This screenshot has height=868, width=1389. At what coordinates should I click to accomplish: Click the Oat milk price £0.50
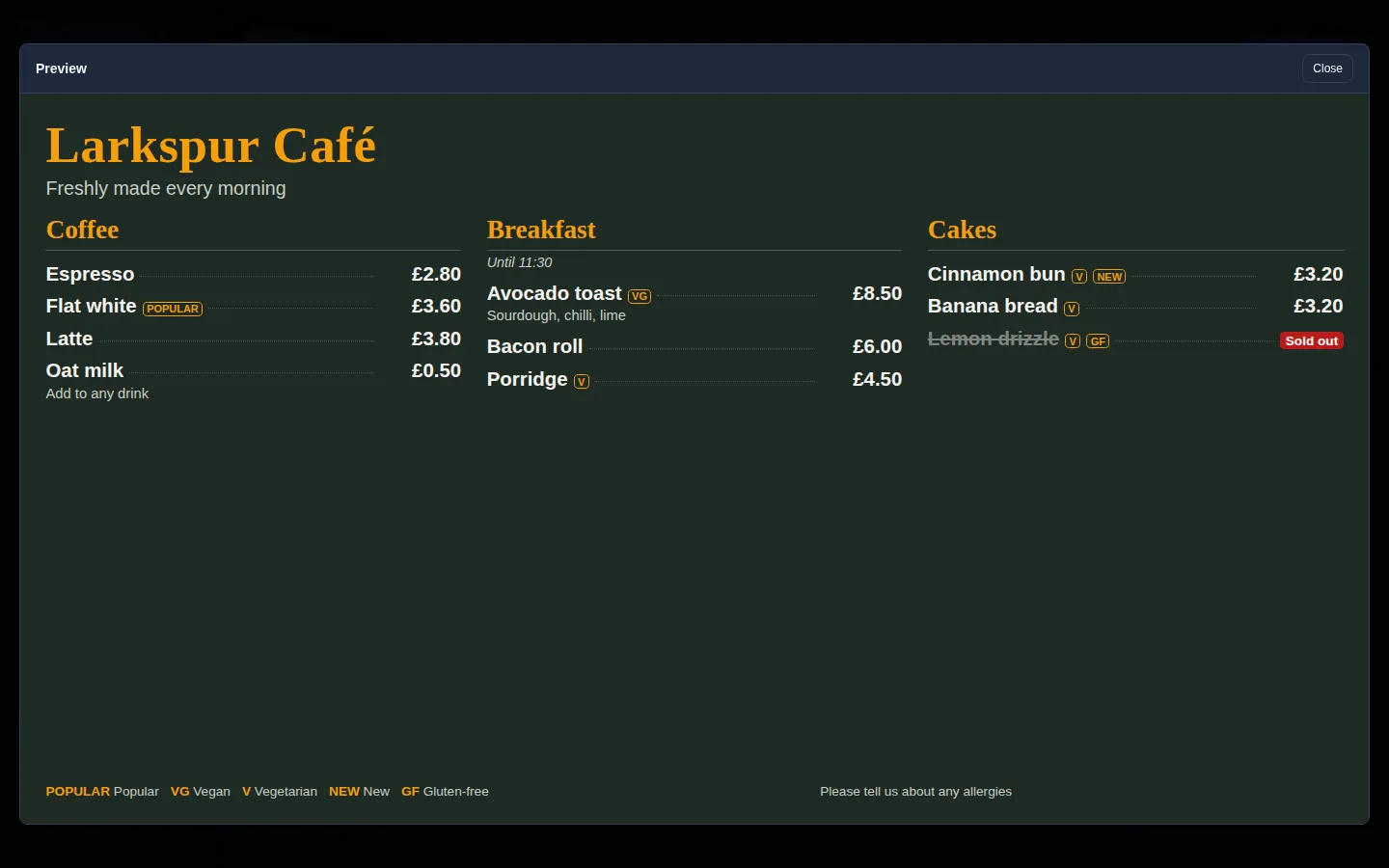(436, 370)
